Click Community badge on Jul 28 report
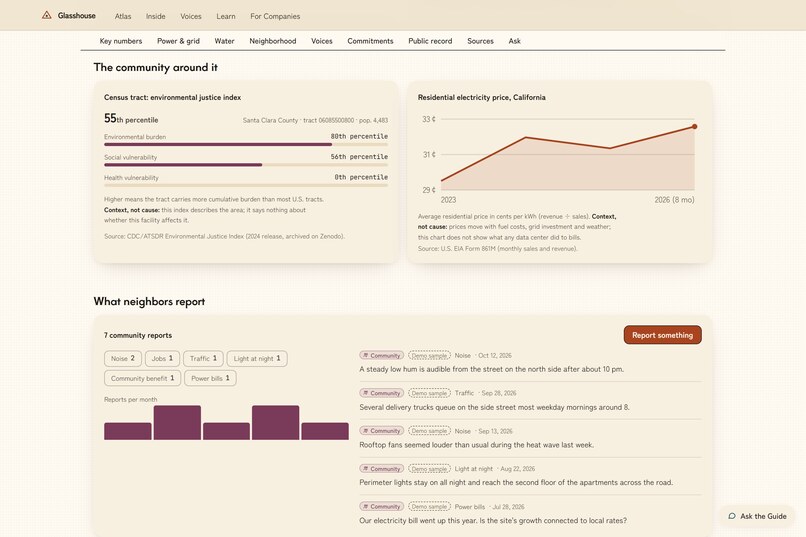 (x=381, y=506)
